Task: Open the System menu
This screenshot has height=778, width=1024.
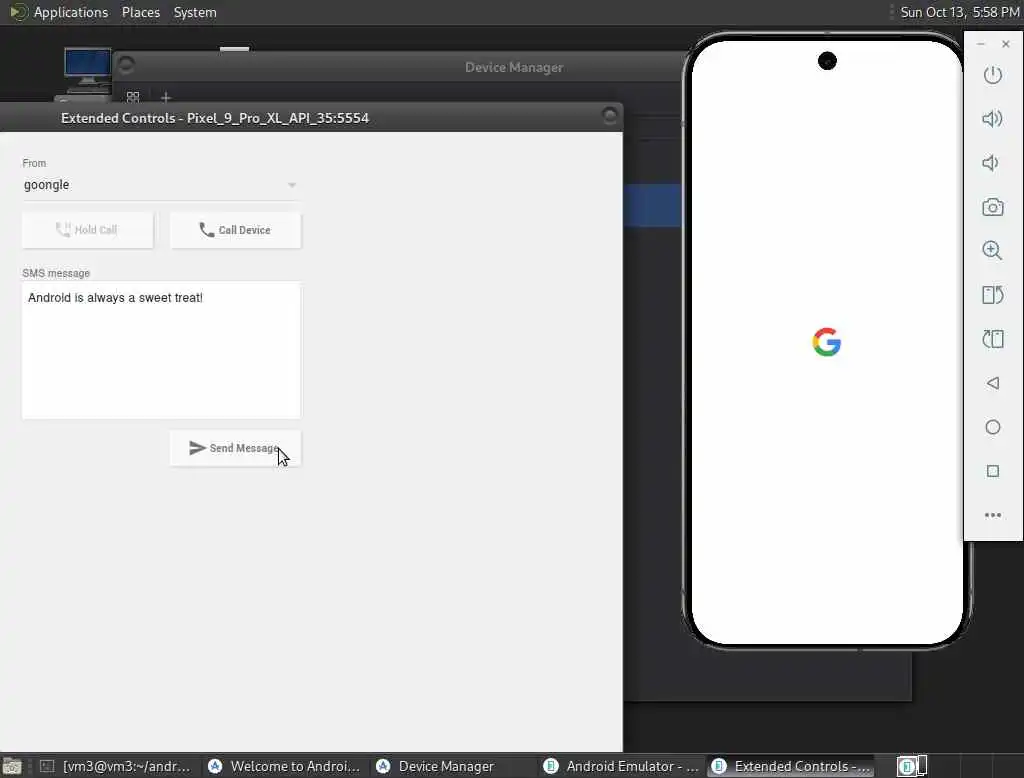Action: [195, 12]
